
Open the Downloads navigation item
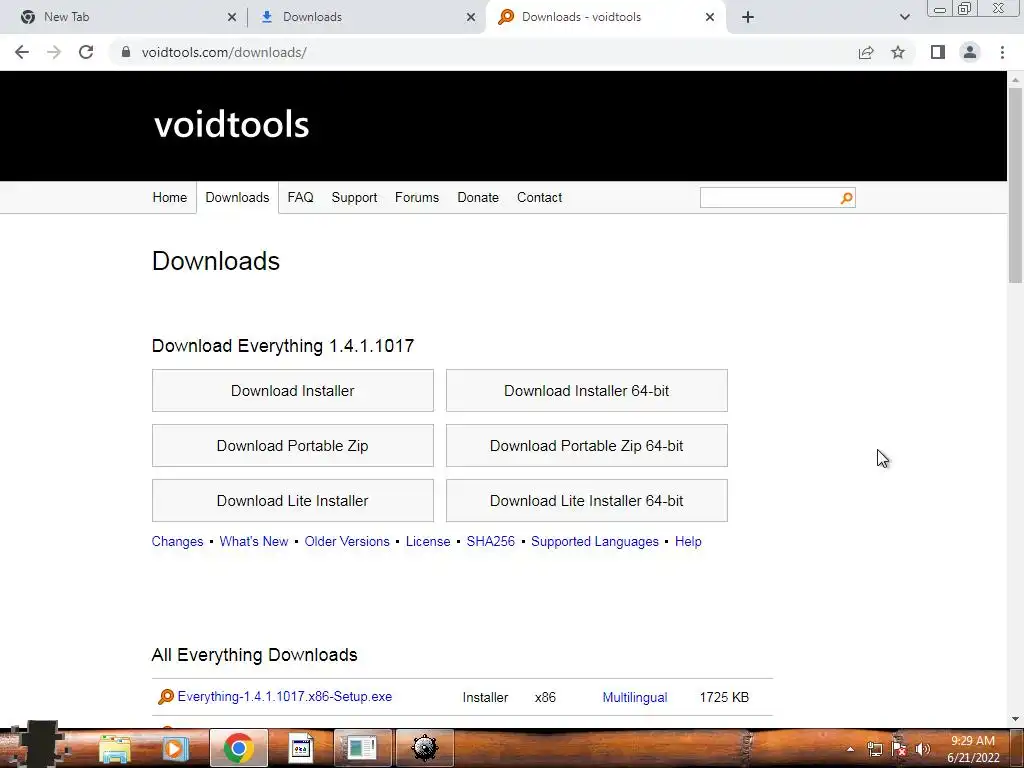237,197
